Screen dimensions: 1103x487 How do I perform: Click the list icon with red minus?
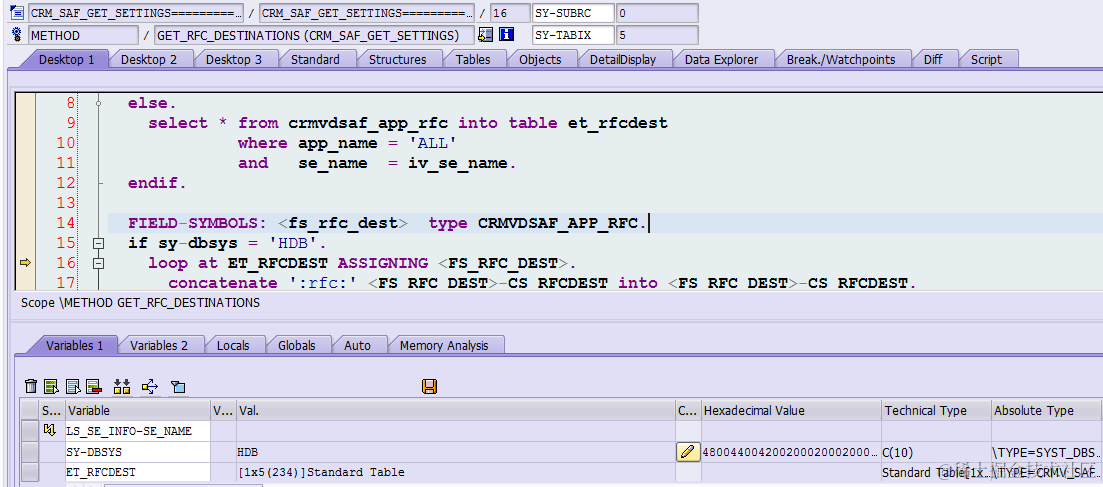pos(94,386)
